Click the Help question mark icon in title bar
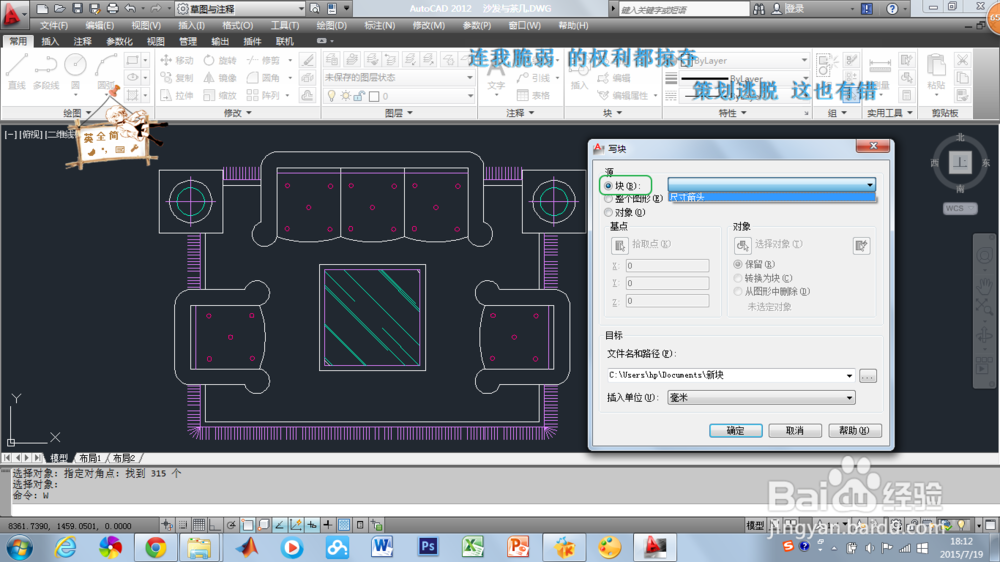Image resolution: width=1000 pixels, height=562 pixels. (x=892, y=8)
